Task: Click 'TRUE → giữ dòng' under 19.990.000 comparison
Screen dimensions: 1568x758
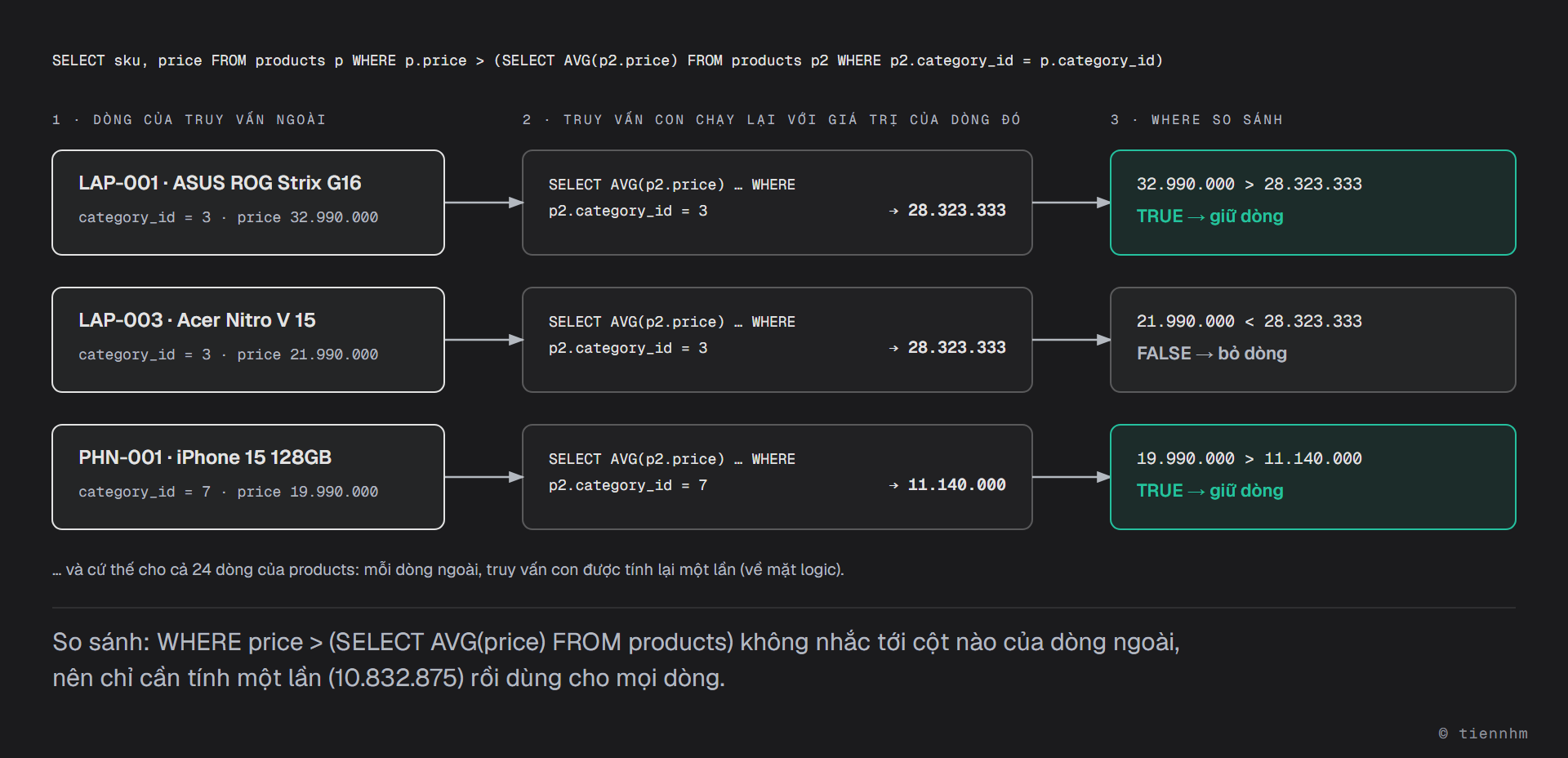Action: point(1209,491)
